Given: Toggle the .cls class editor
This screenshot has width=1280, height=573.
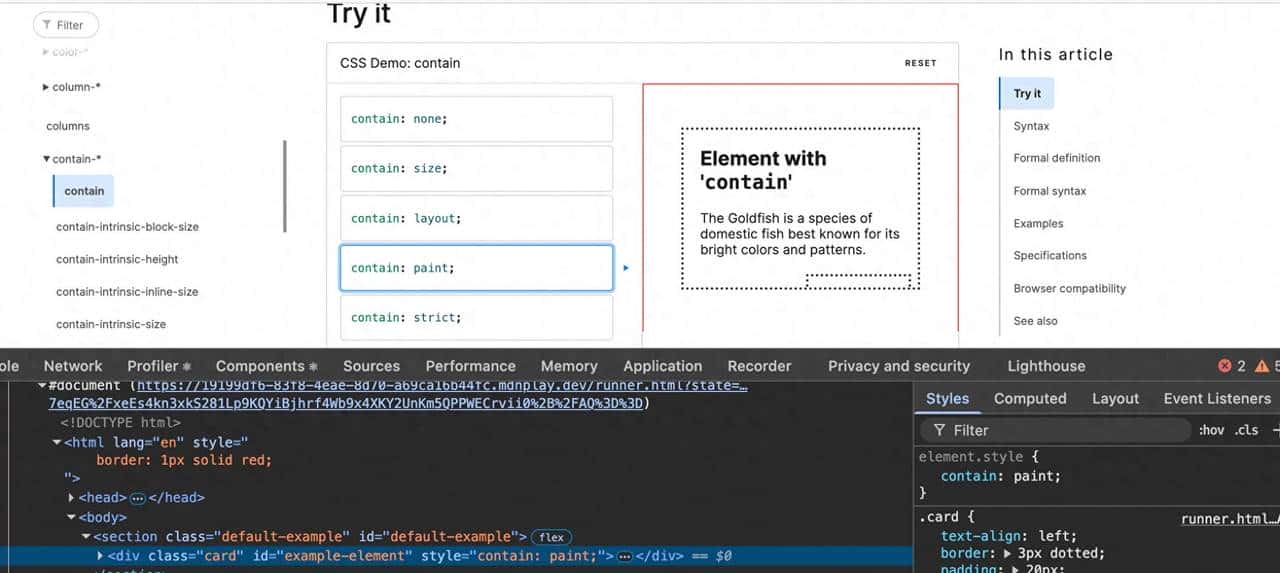Looking at the screenshot, I should coord(1246,430).
